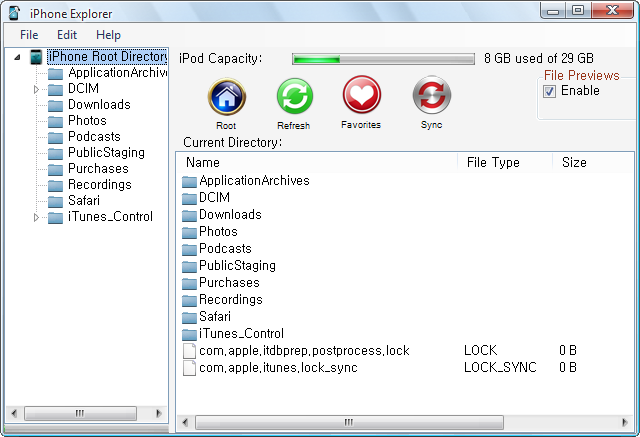Viewport: 640px width, 437px height.
Task: Sort by the File Type column header
Action: click(505, 162)
